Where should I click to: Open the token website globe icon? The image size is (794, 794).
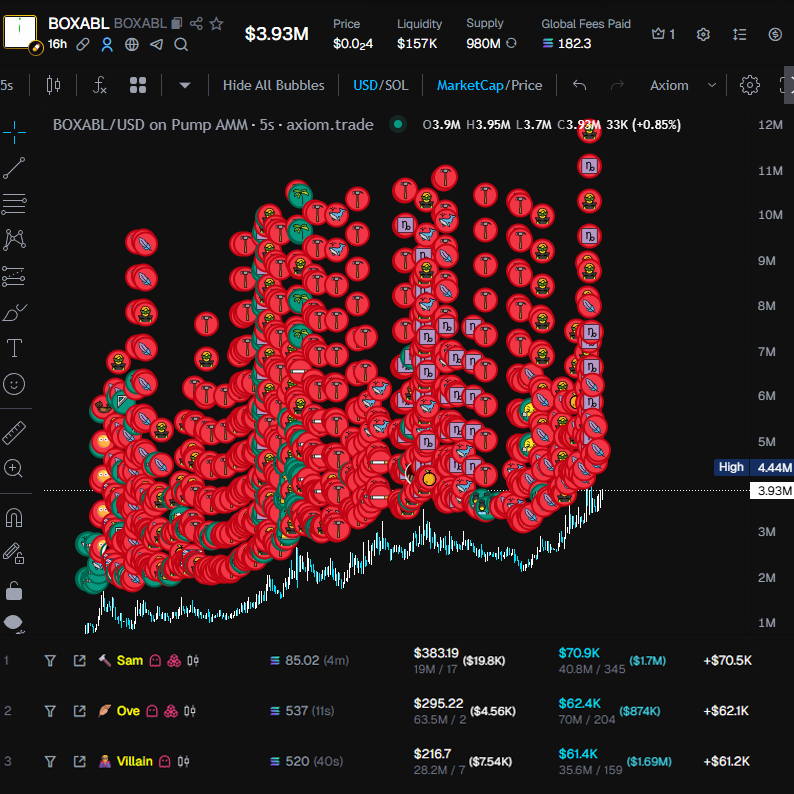click(132, 45)
